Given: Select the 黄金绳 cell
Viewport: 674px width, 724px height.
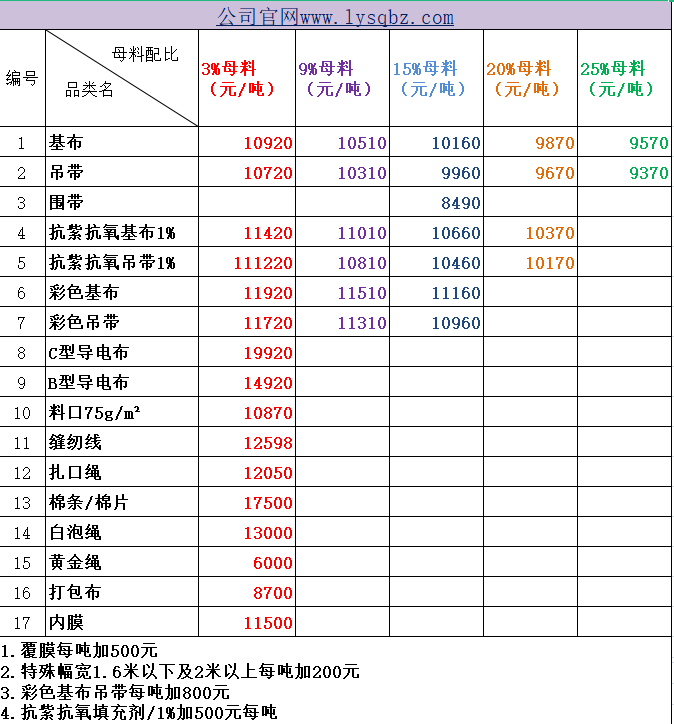Looking at the screenshot, I should click(x=122, y=562).
